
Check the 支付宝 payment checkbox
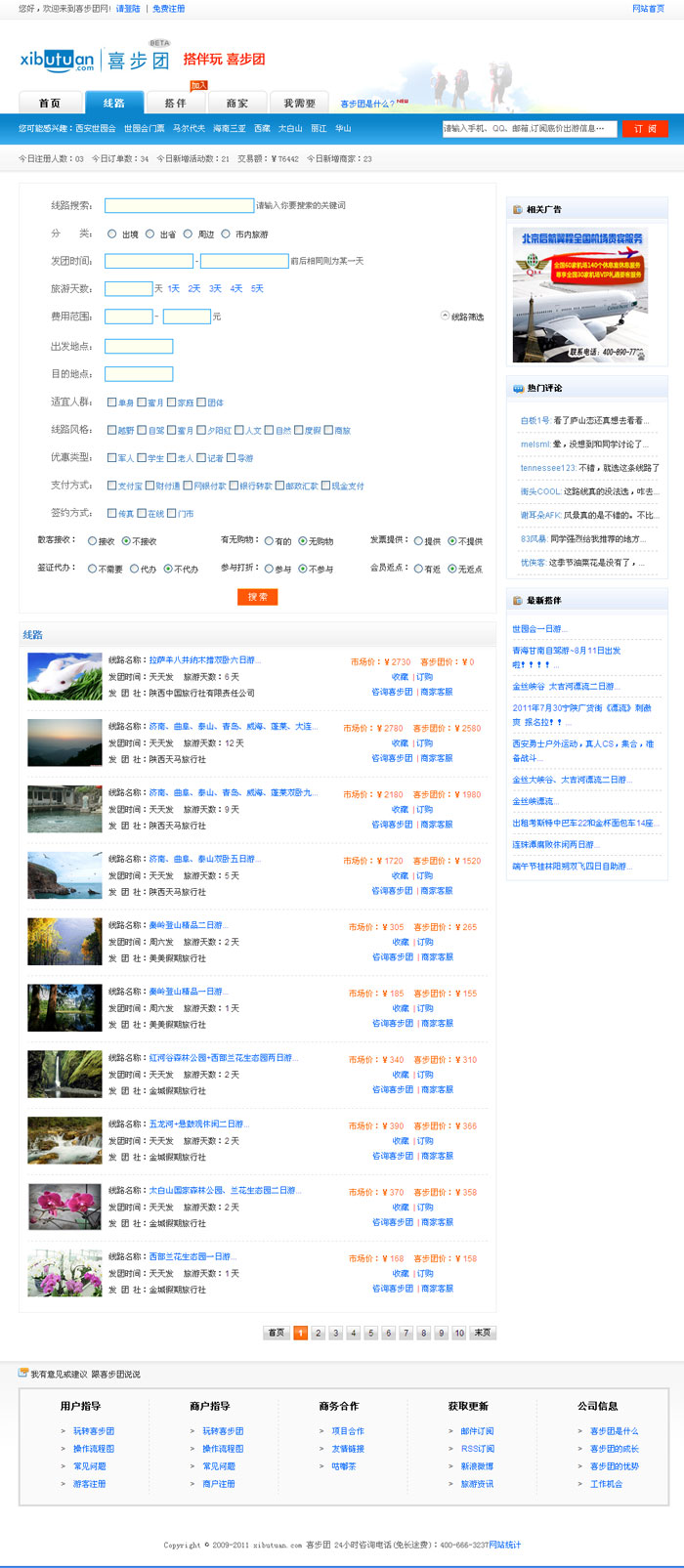point(111,486)
